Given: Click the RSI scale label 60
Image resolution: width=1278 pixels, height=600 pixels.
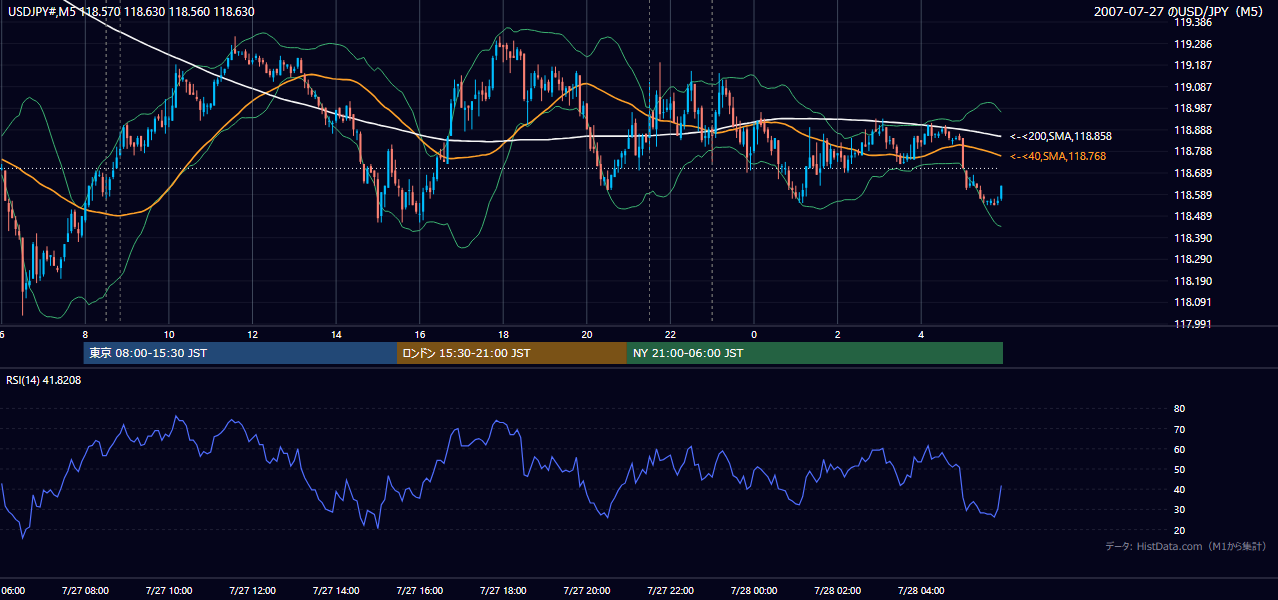Looking at the screenshot, I should coord(1180,449).
